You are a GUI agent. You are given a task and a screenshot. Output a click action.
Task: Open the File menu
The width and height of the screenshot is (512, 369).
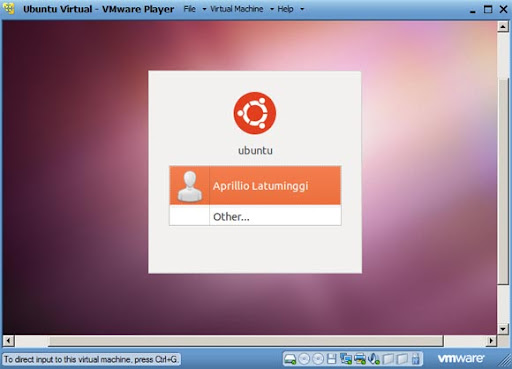(189, 9)
